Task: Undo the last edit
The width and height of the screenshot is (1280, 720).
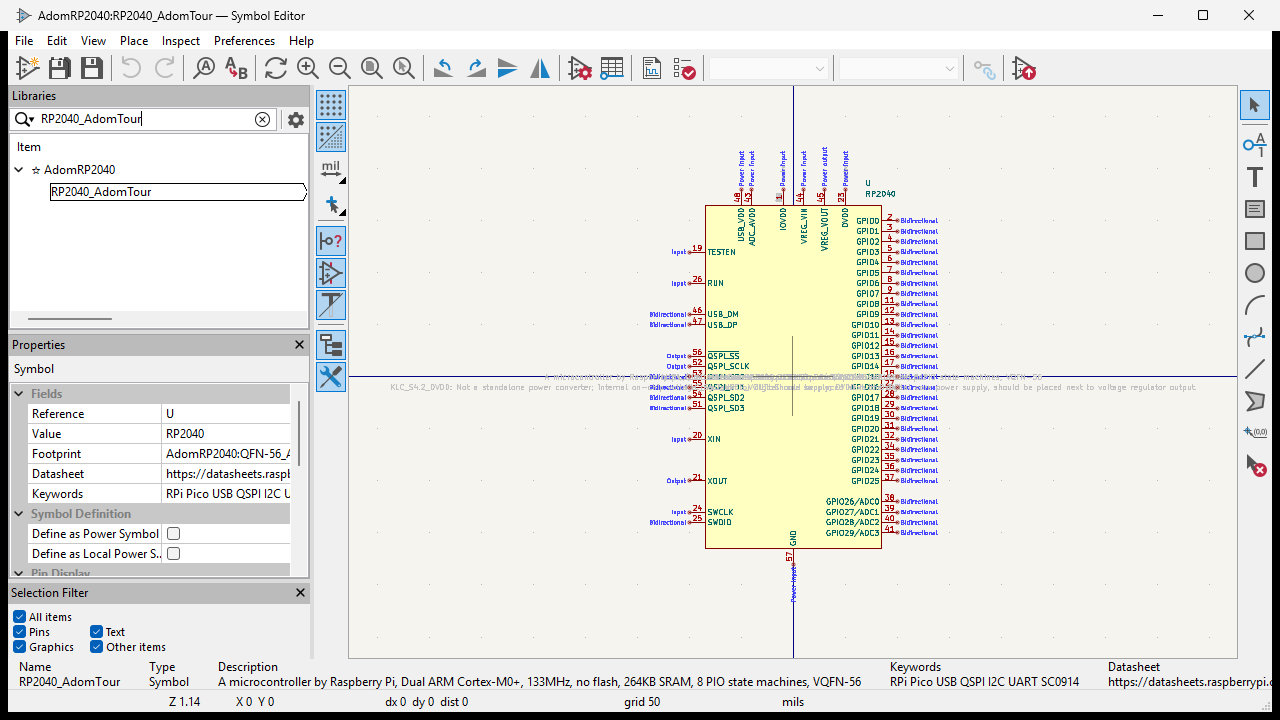Action: point(131,68)
